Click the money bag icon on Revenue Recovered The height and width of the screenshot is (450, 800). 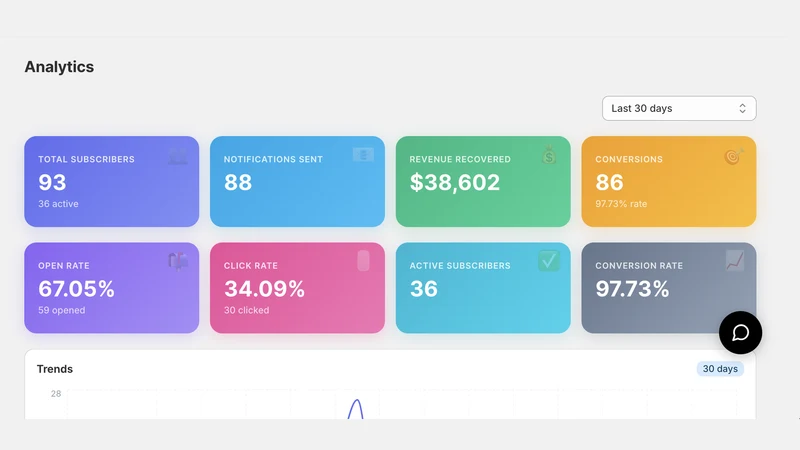coord(549,155)
